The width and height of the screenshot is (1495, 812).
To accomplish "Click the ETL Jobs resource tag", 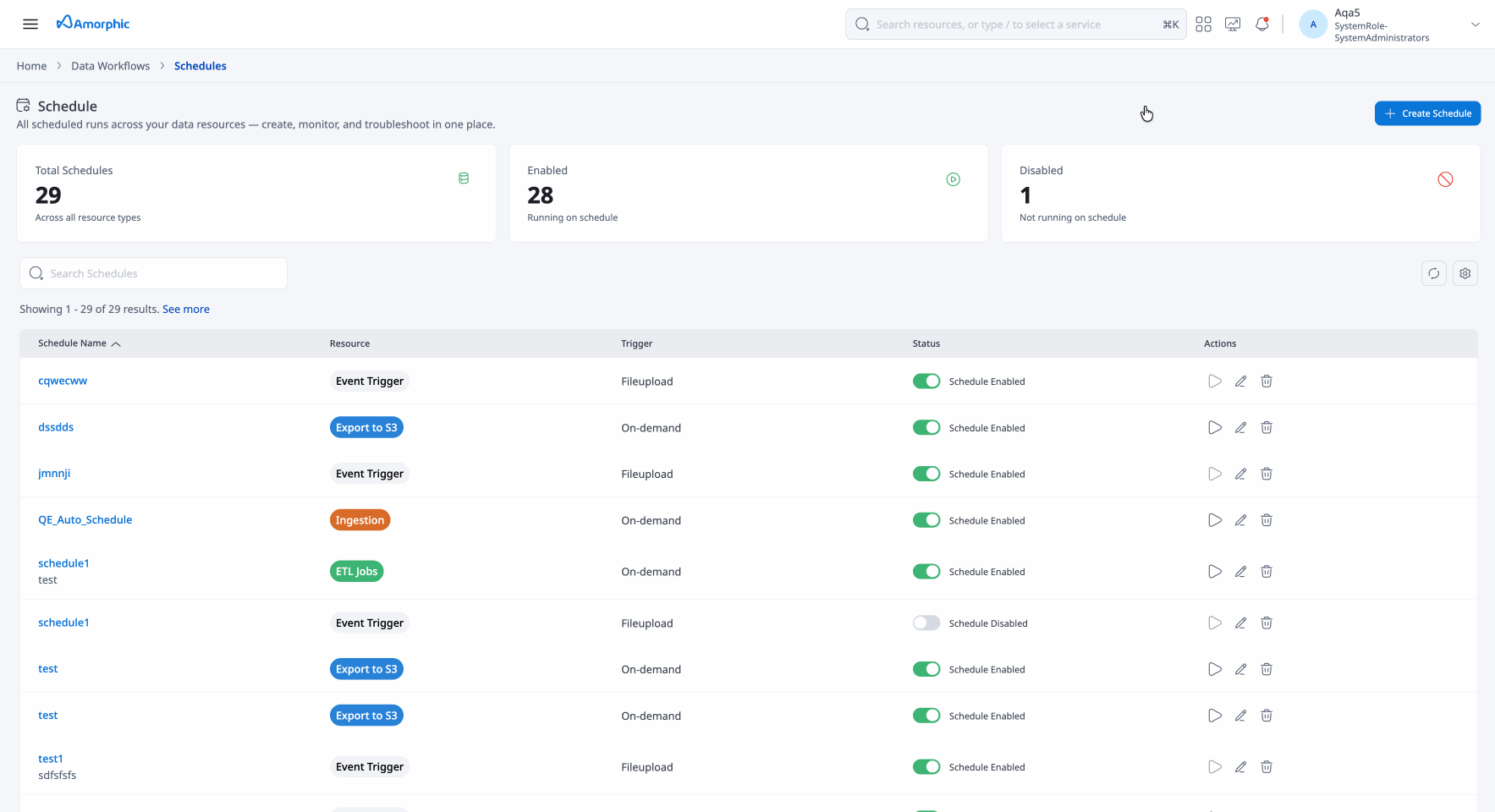I will coord(356,572).
